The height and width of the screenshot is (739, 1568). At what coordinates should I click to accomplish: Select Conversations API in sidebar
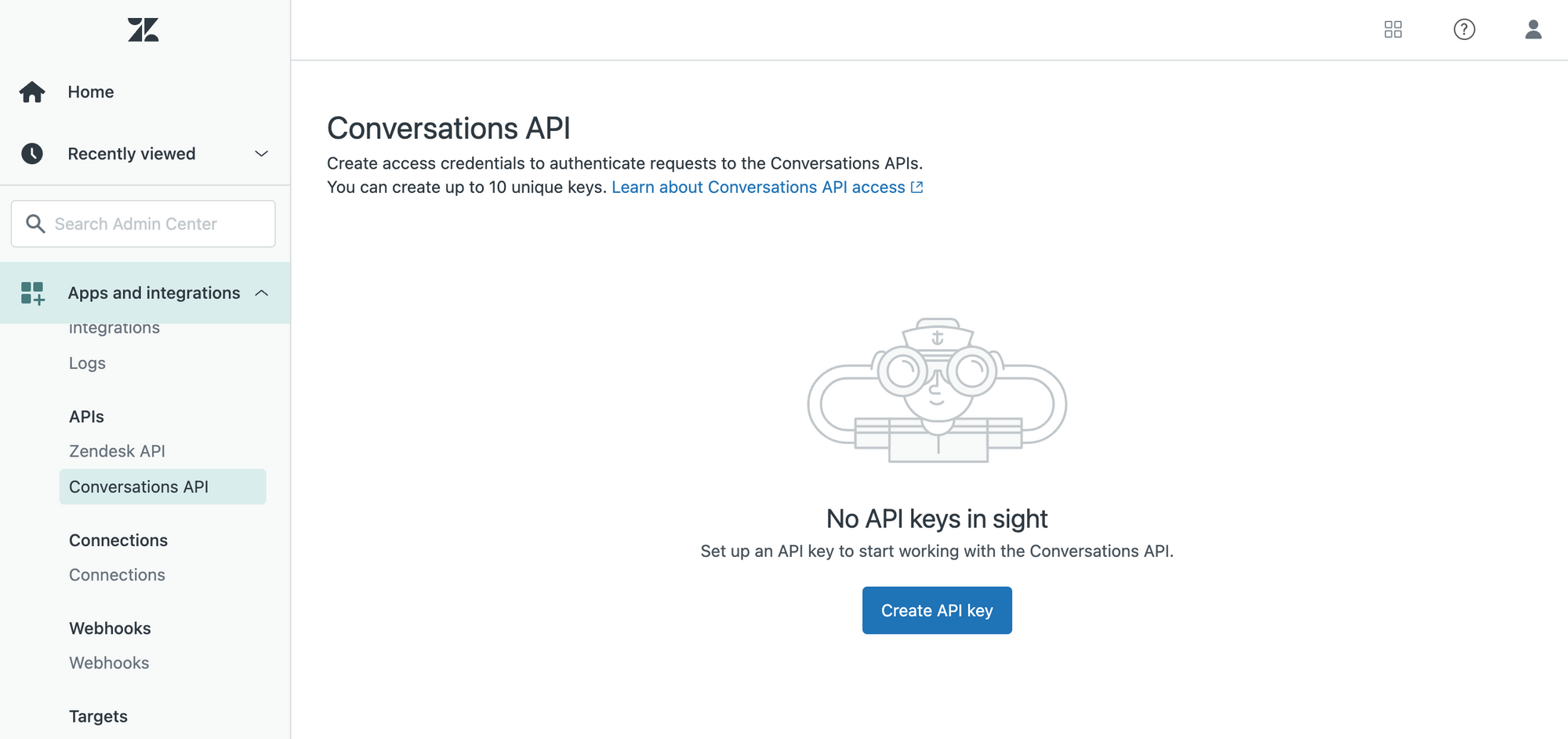pyautogui.click(x=163, y=486)
